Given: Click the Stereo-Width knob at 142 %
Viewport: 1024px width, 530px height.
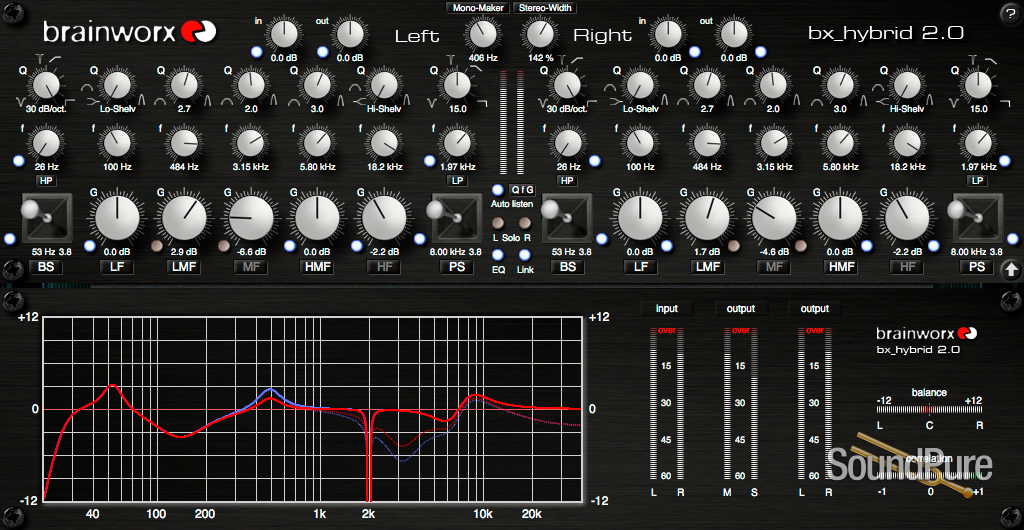Looking at the screenshot, I should click(539, 33).
